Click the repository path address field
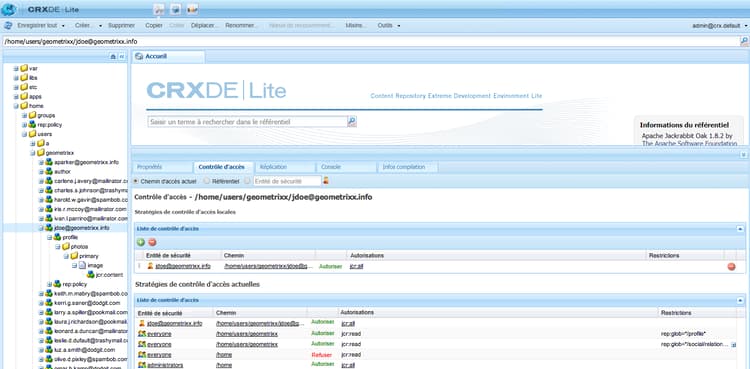Image resolution: width=750 pixels, height=369 pixels. pyautogui.click(x=371, y=41)
